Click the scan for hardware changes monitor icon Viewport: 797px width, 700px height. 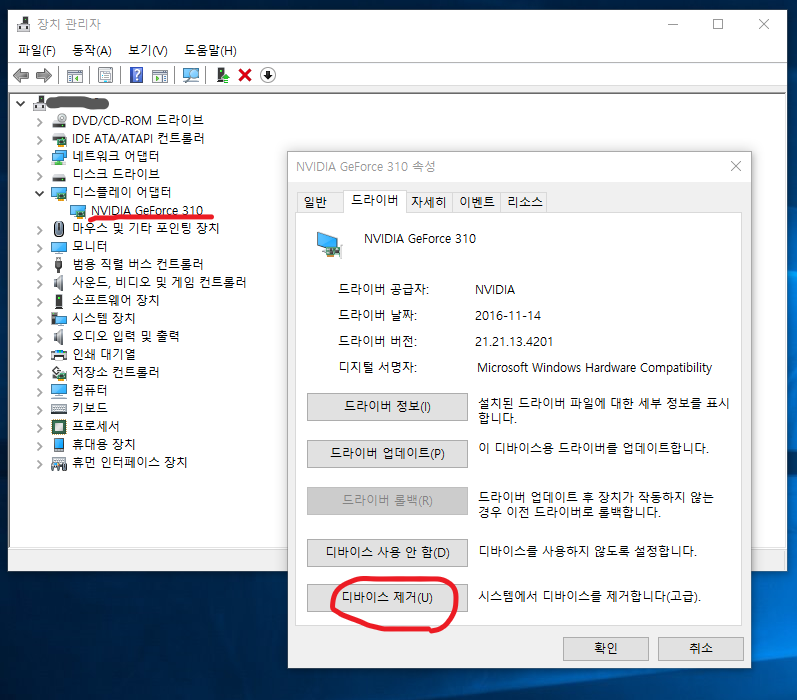[x=191, y=76]
